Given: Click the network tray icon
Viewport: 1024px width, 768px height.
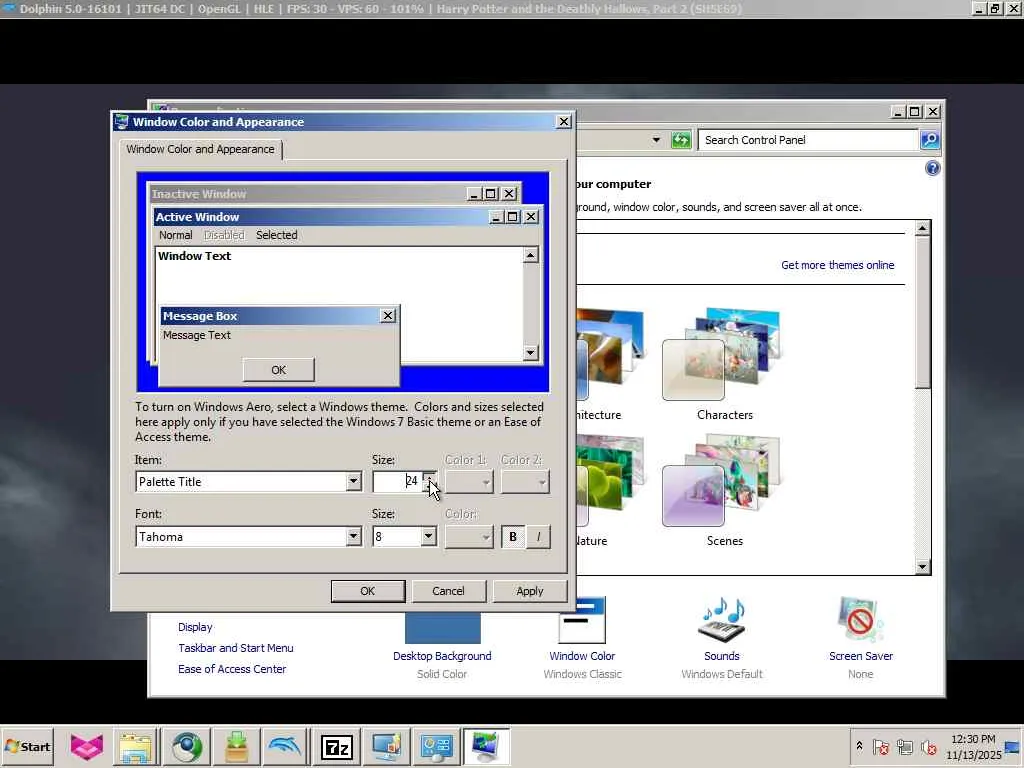Looking at the screenshot, I should [904, 746].
